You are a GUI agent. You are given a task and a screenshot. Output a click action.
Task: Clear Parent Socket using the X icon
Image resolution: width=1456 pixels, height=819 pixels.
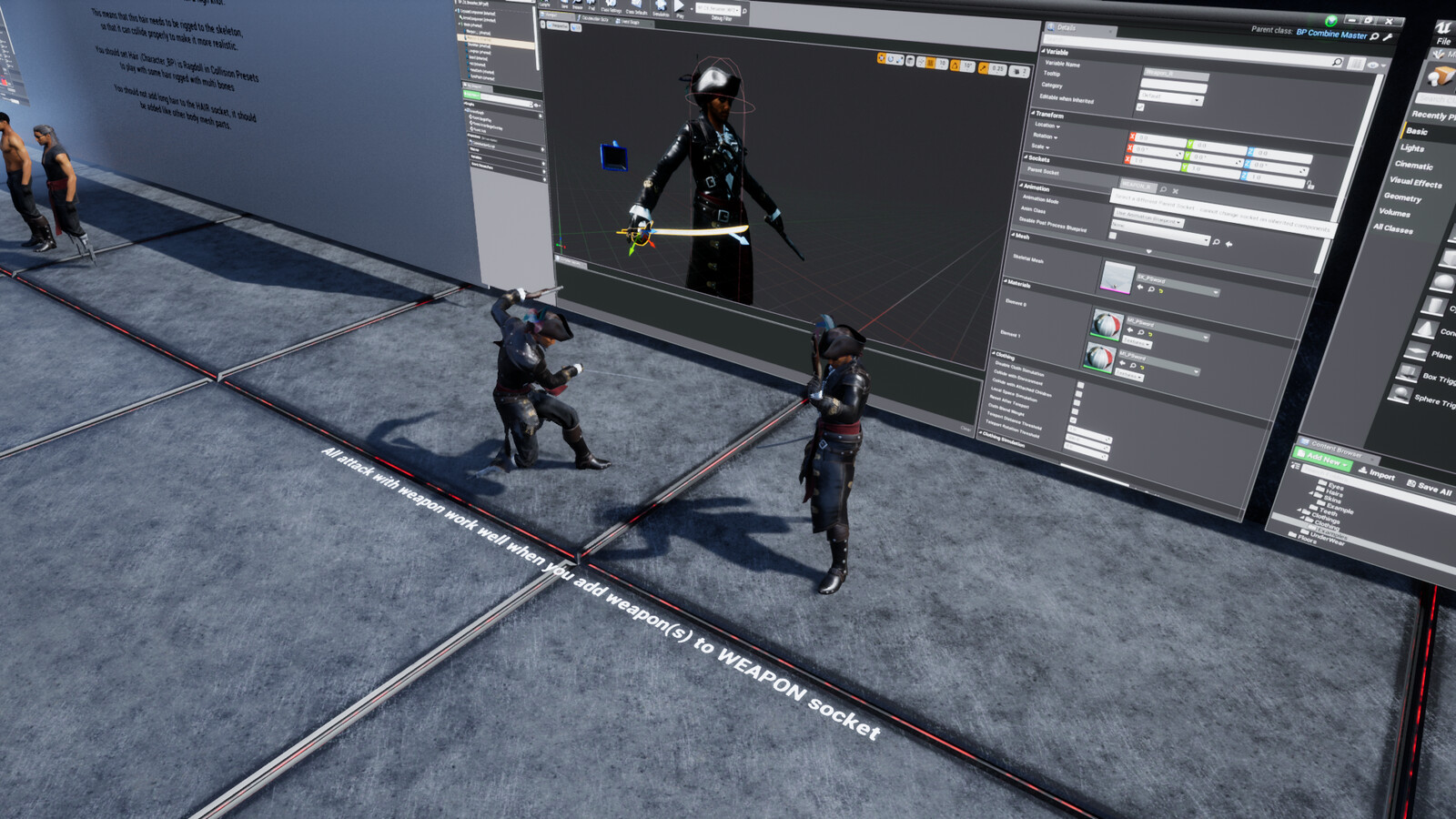click(1175, 191)
